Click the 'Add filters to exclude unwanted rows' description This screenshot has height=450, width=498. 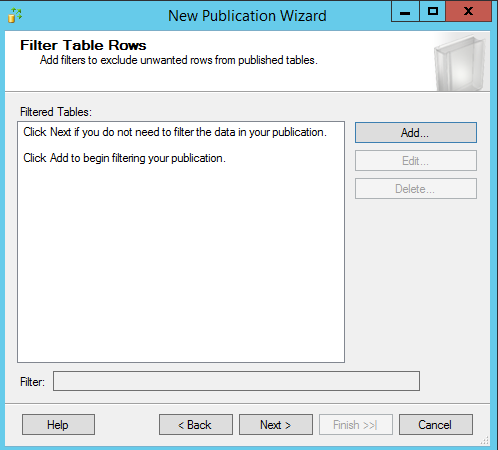pos(179,60)
